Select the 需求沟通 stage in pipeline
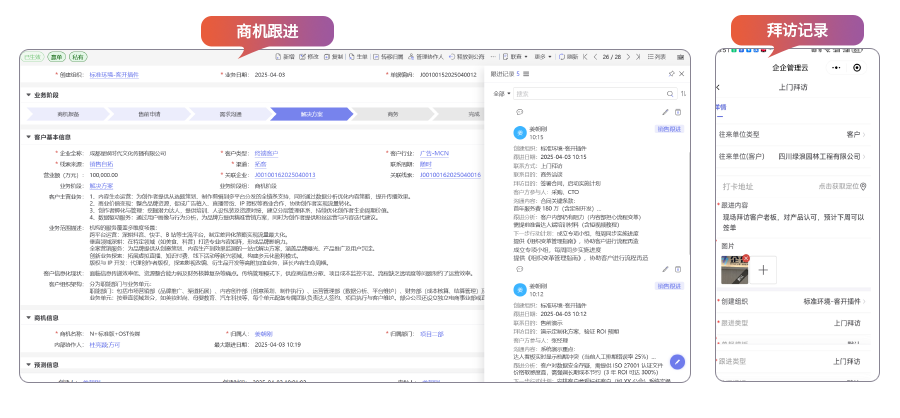 click(x=230, y=114)
